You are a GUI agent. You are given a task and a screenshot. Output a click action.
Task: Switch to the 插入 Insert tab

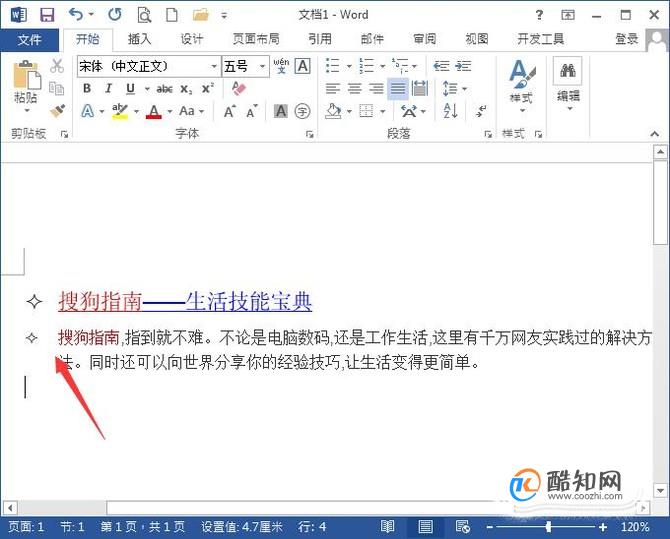139,39
